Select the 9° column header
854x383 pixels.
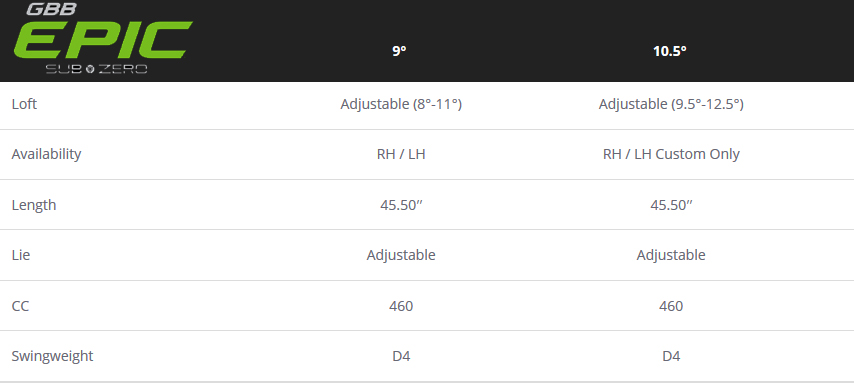click(x=399, y=51)
